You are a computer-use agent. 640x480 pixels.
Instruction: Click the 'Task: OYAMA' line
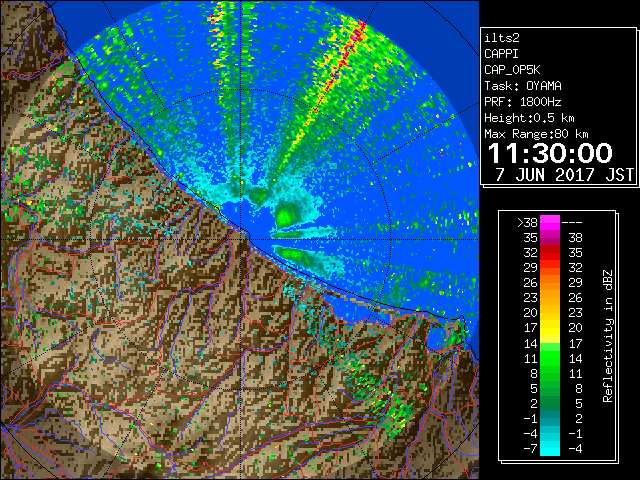pos(523,86)
